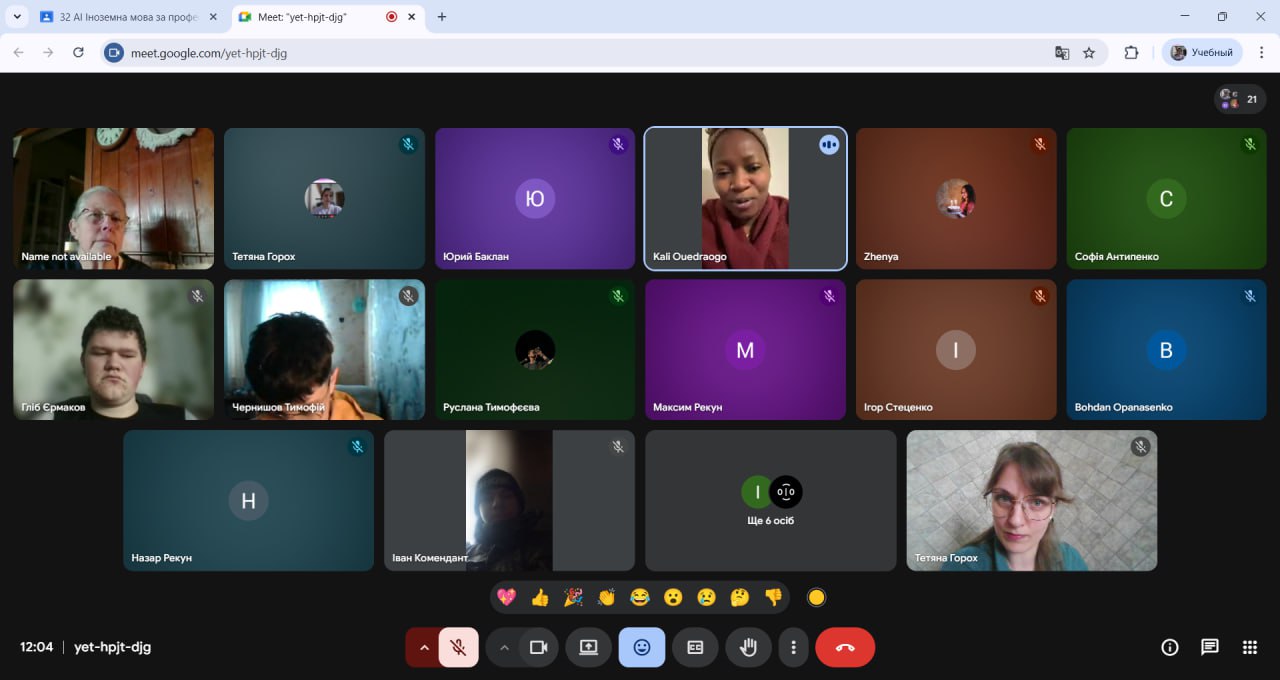This screenshot has width=1280, height=680.
Task: Toggle the camera off
Action: [x=538, y=647]
